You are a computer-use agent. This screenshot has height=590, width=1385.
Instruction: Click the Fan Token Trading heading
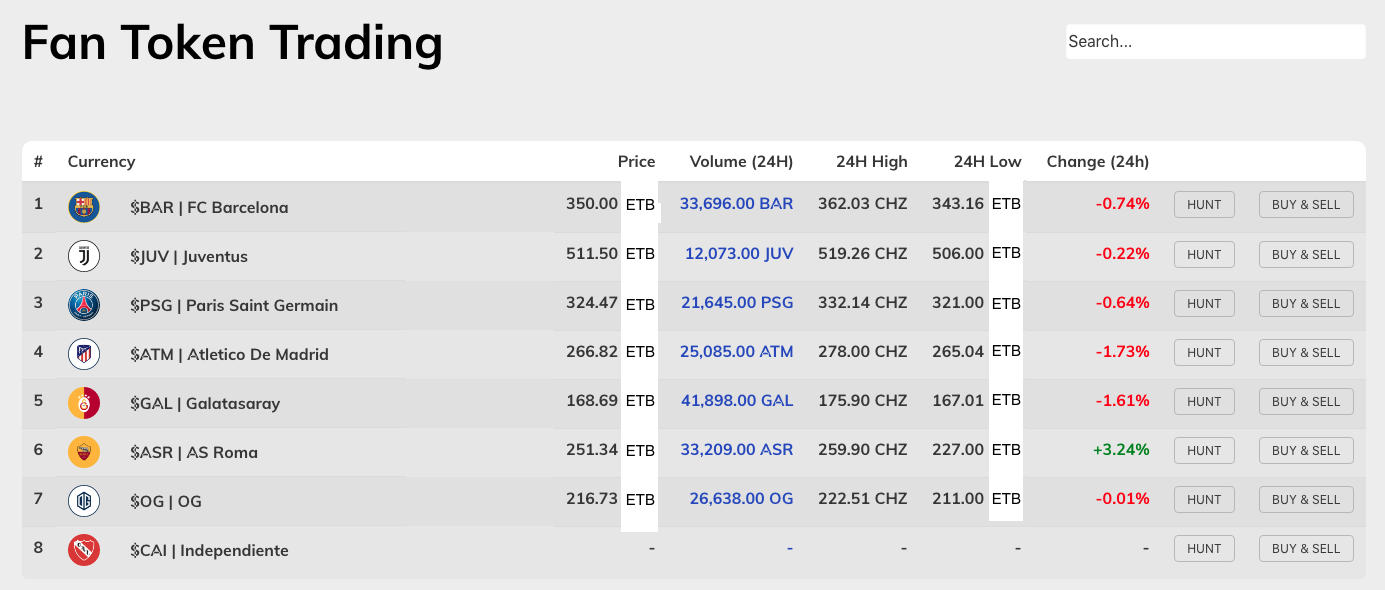(233, 43)
